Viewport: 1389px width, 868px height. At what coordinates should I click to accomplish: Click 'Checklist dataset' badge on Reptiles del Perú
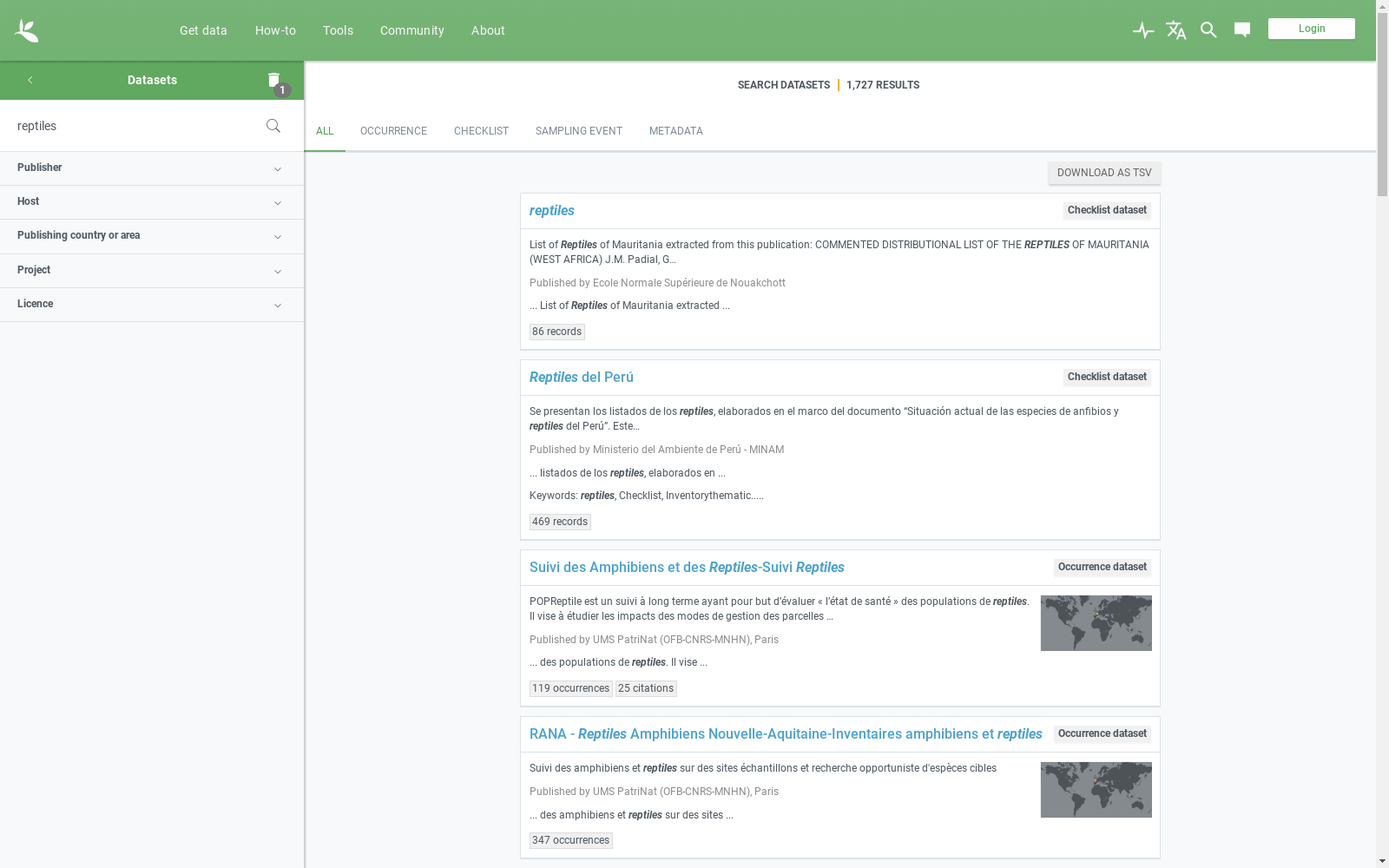[x=1107, y=377]
